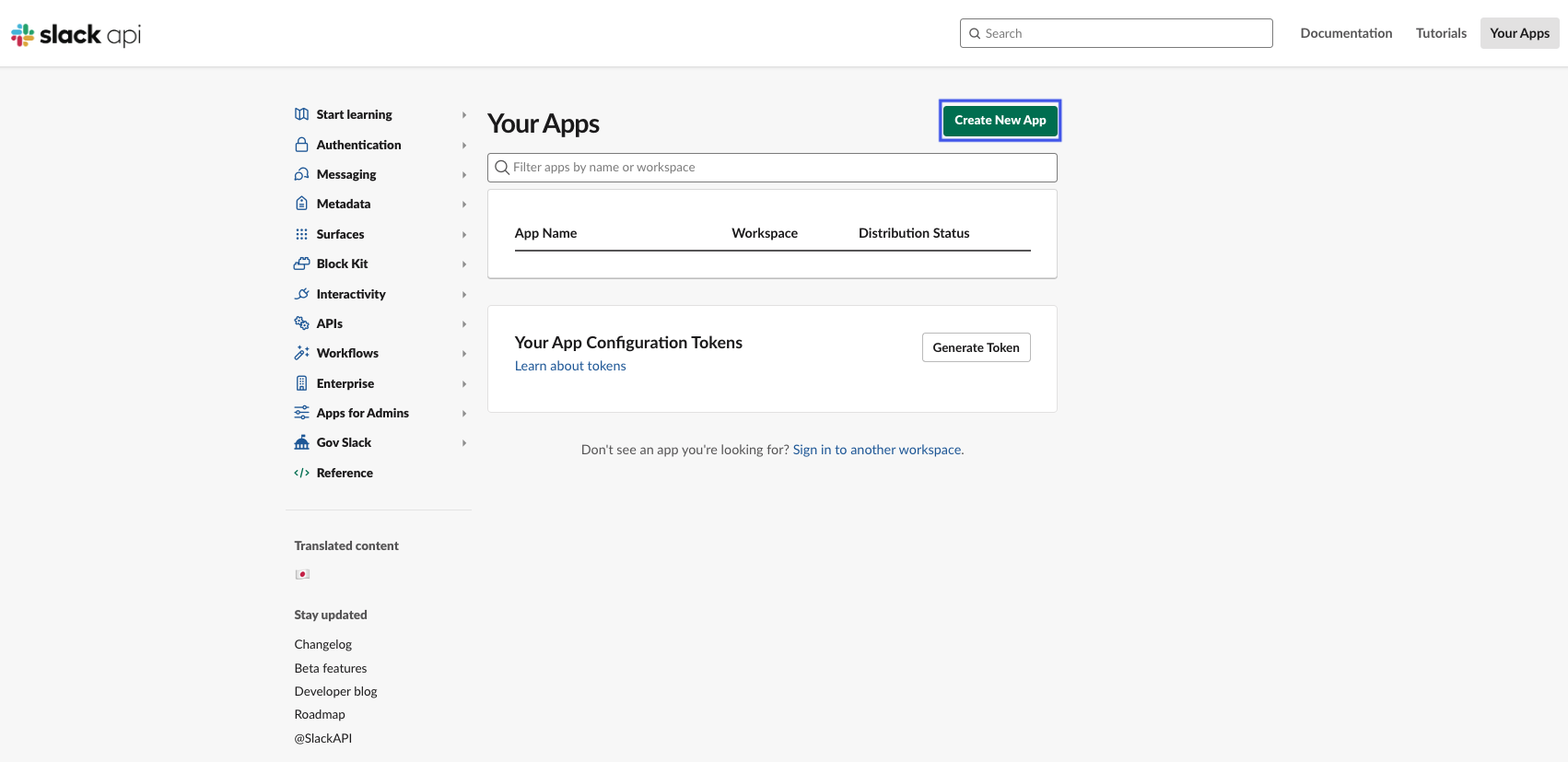This screenshot has width=1568, height=762.
Task: Open Reference sidebar entry
Action: click(x=345, y=473)
